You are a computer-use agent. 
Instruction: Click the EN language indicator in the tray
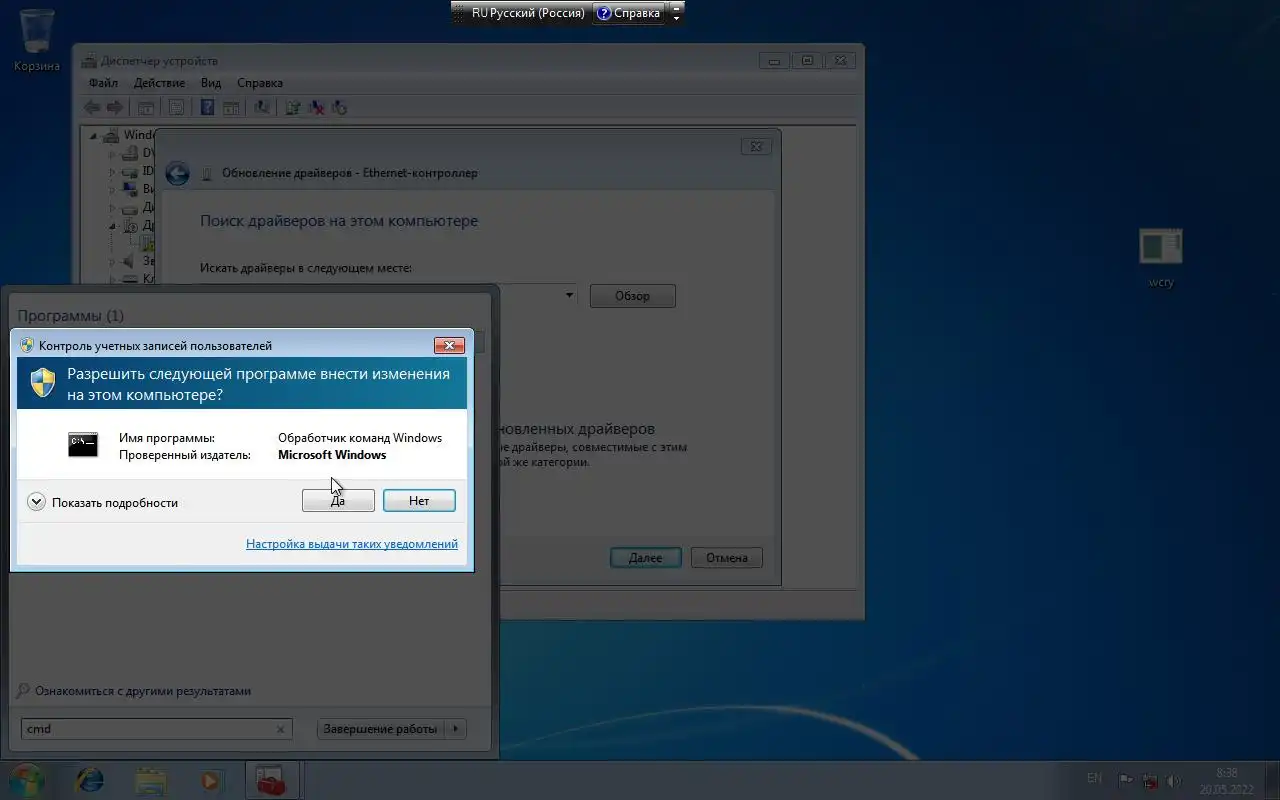1095,778
